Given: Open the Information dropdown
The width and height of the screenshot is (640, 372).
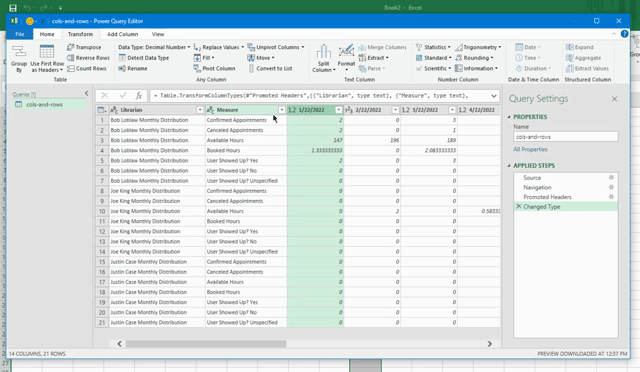Looking at the screenshot, I should point(477,69).
